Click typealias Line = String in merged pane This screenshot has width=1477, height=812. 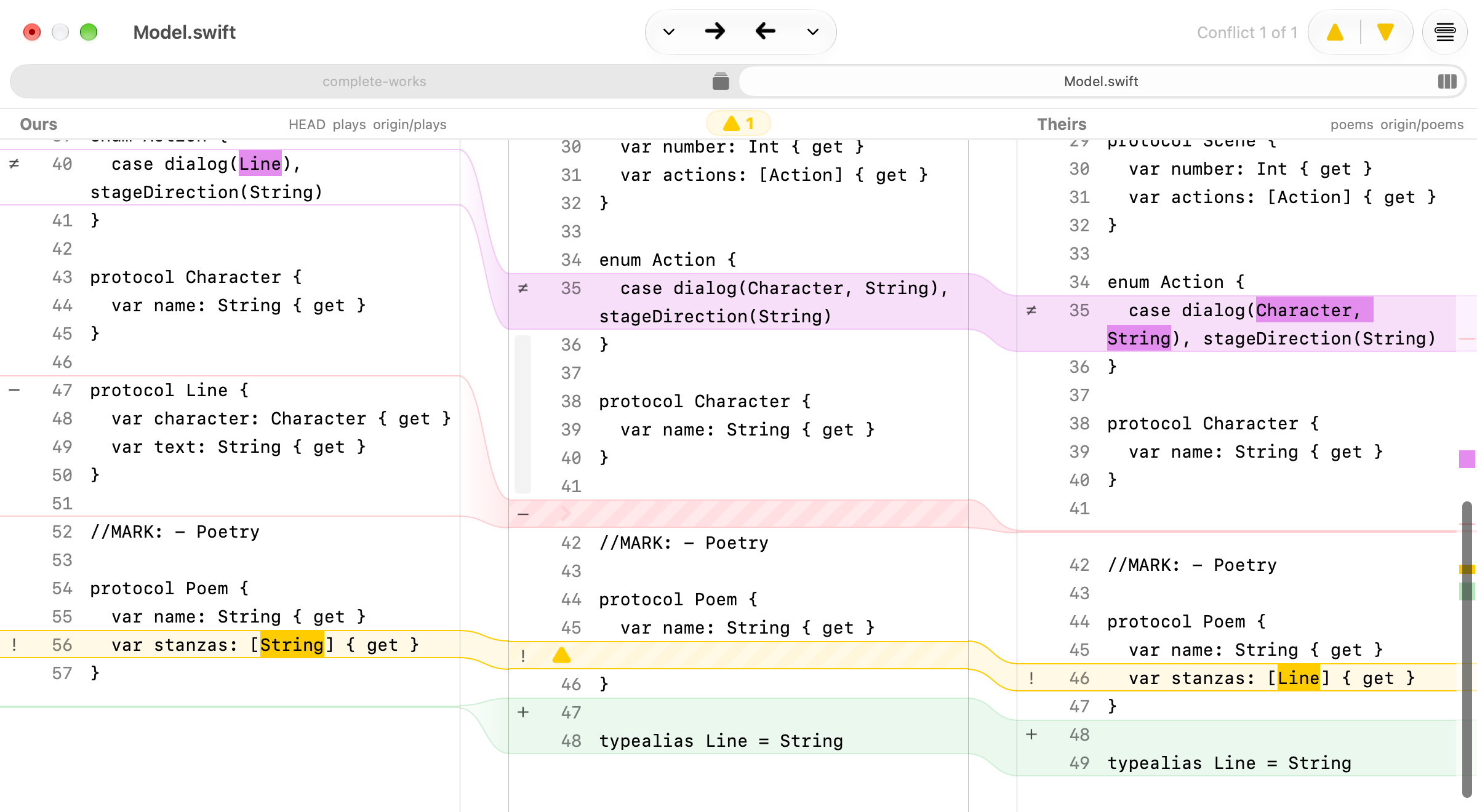pyautogui.click(x=721, y=741)
